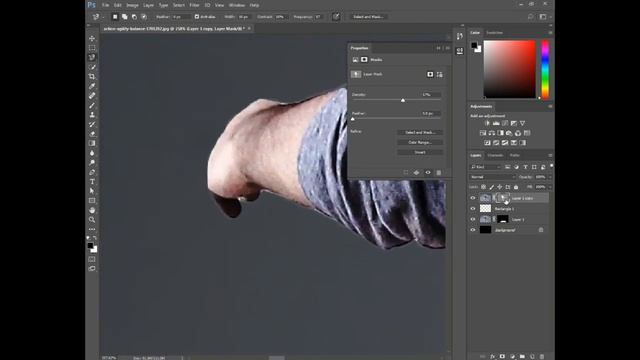Select the Horizontal Type tool
640x360 pixels.
point(92,182)
